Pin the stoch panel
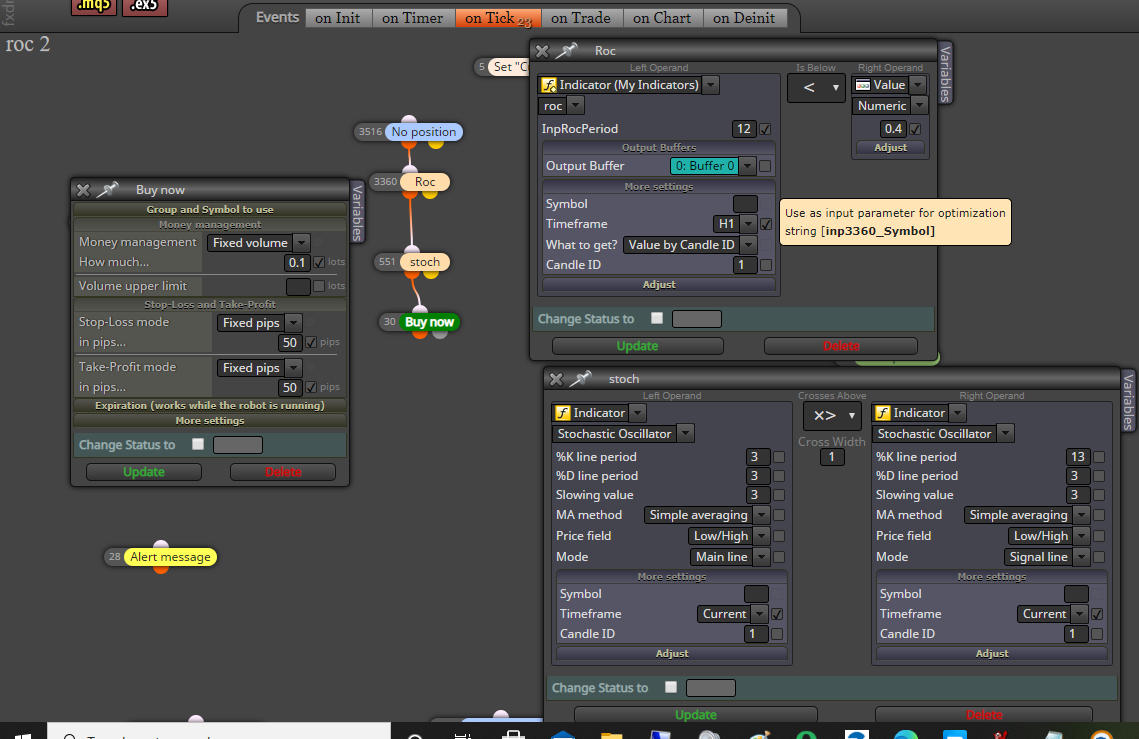Image resolution: width=1139 pixels, height=739 pixels. 580,379
